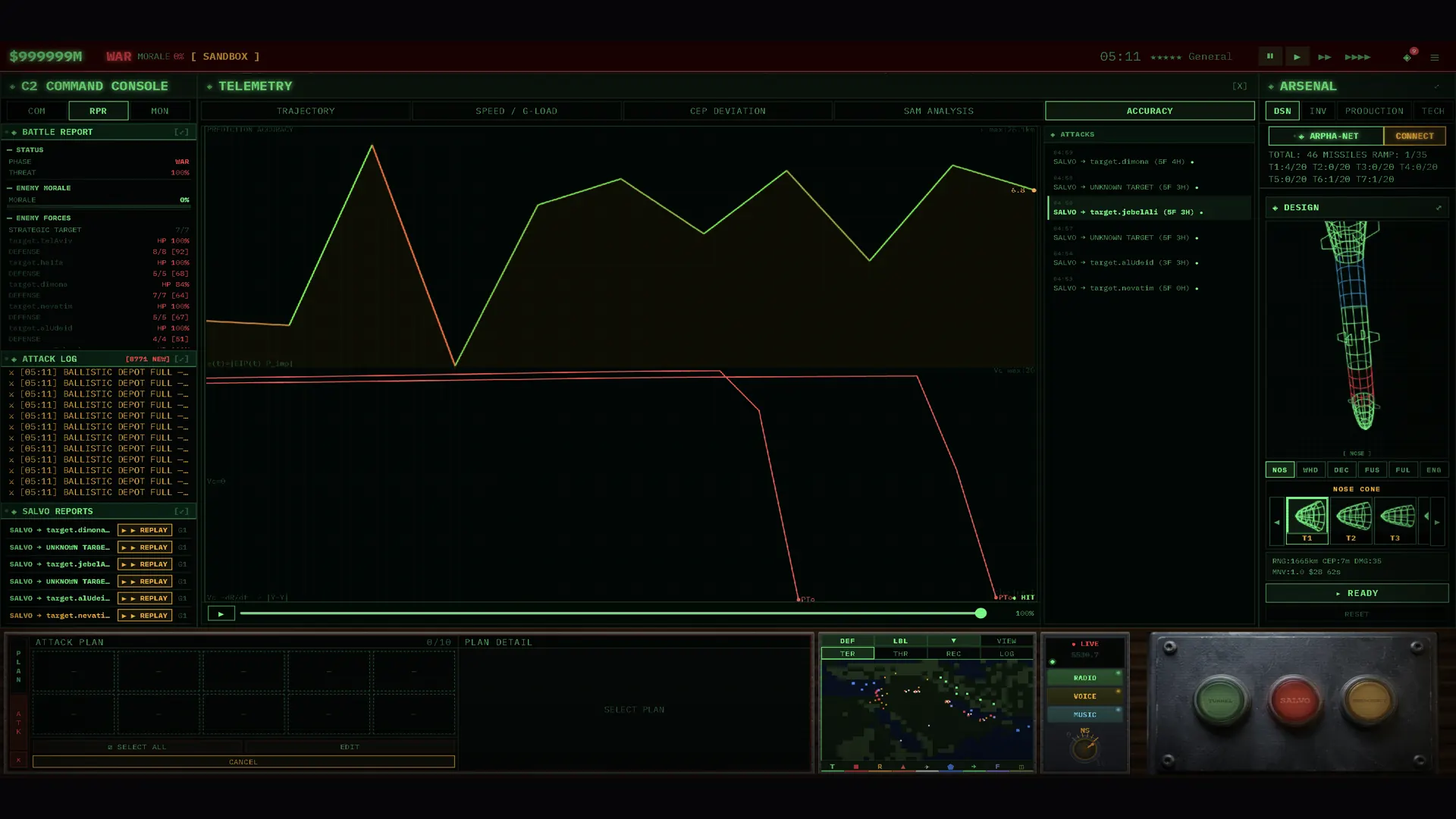Set quadruple fast-forward game speed
This screenshot has height=819, width=1456.
tap(1357, 57)
